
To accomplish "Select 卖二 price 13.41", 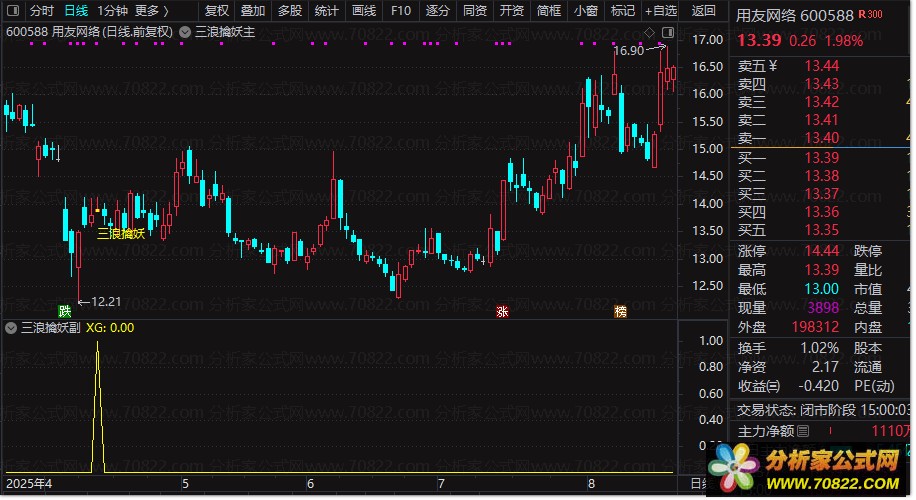I will 821,120.
